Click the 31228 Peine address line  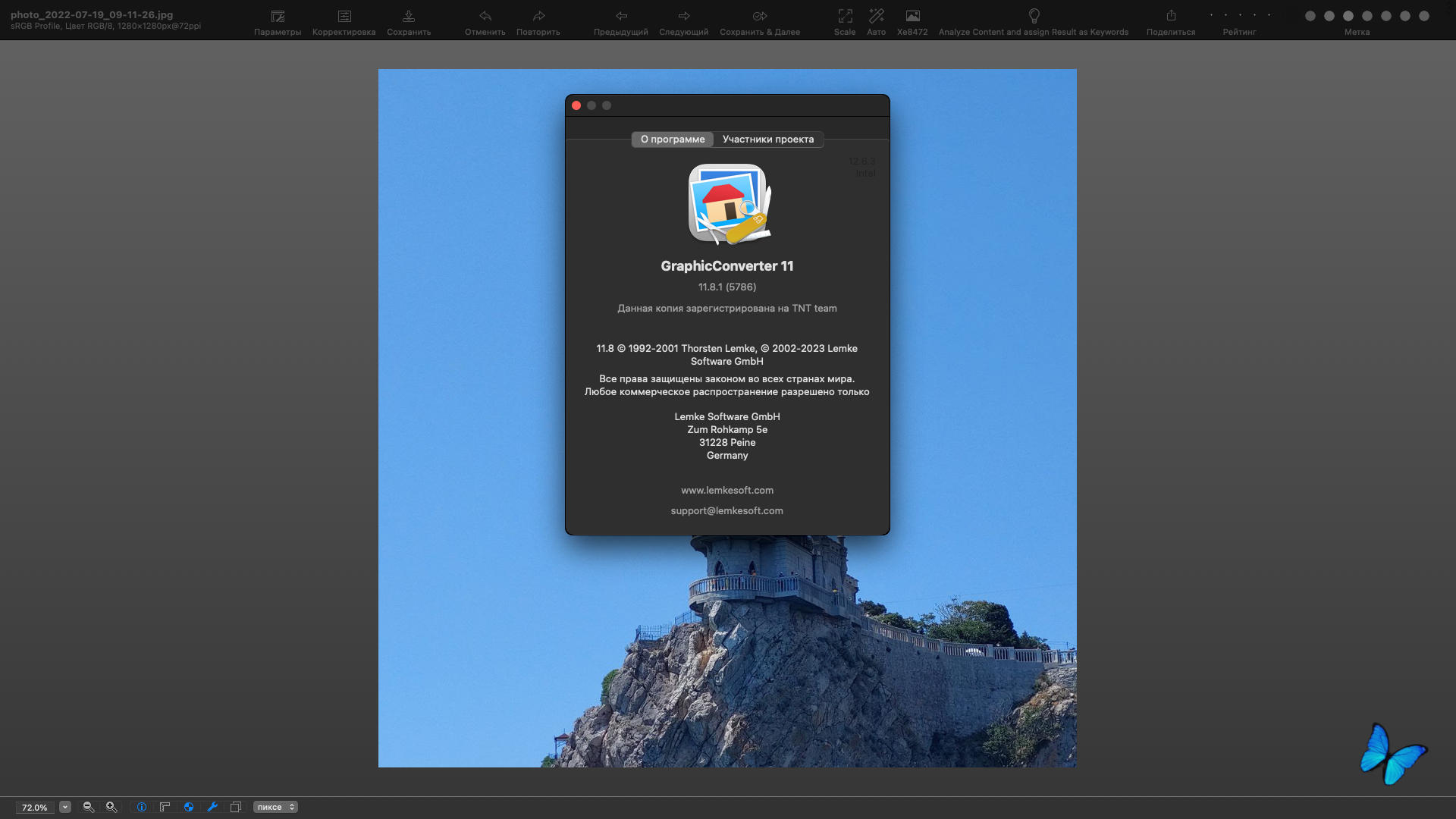727,442
